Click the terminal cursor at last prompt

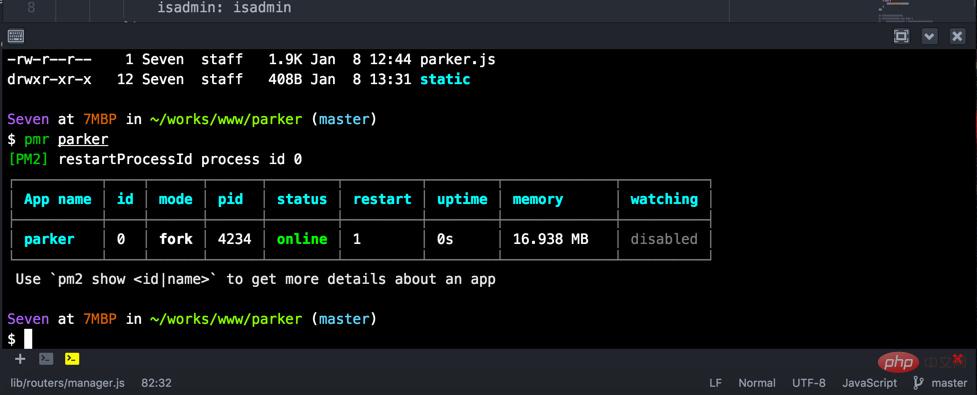tap(27, 339)
